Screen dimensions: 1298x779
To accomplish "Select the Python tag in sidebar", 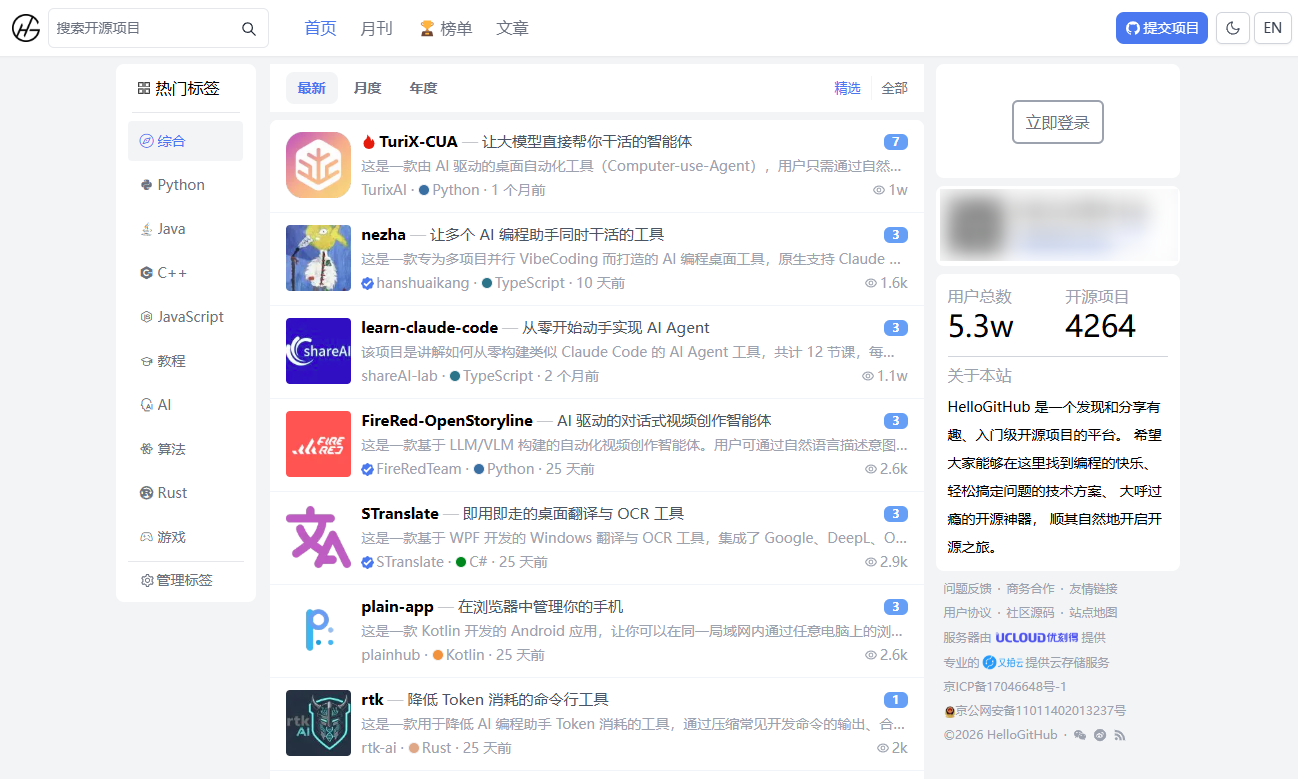I will tap(180, 185).
